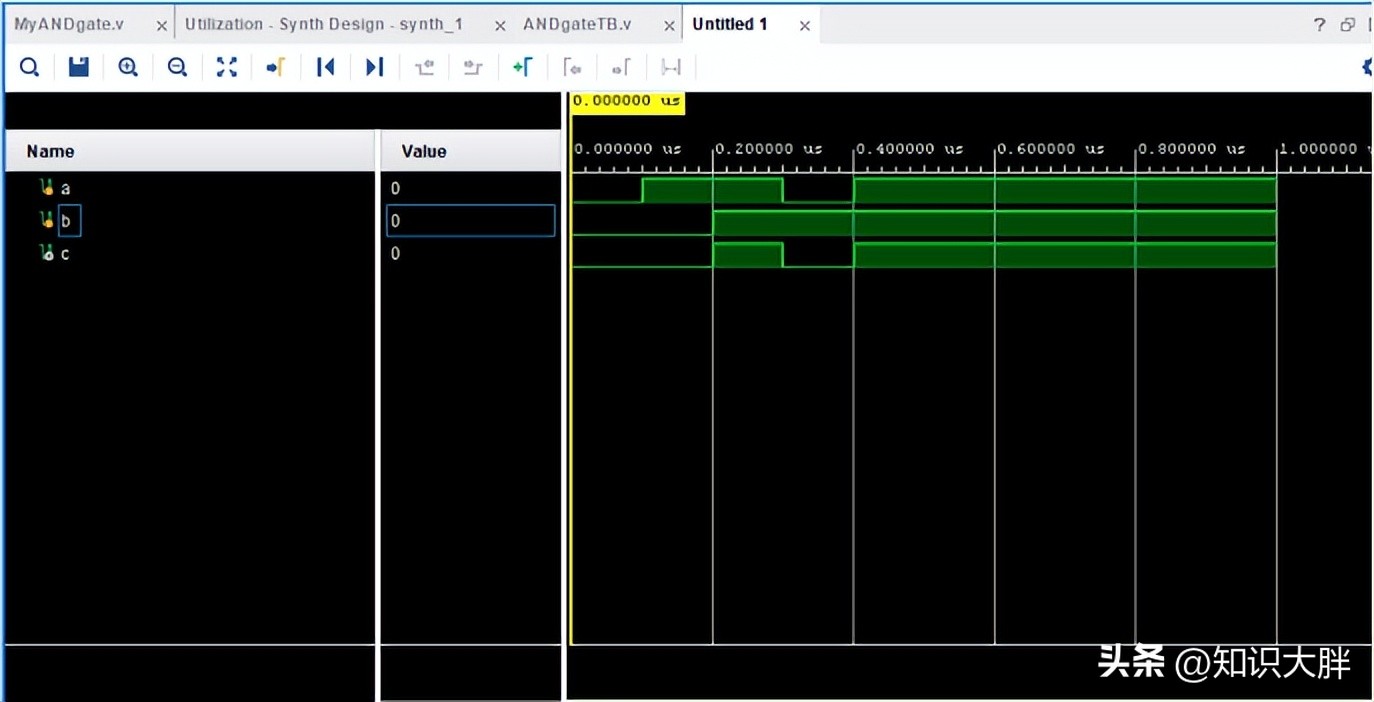This screenshot has height=702, width=1374.
Task: Select the yellow 0.000000 us time marker
Action: 626,101
